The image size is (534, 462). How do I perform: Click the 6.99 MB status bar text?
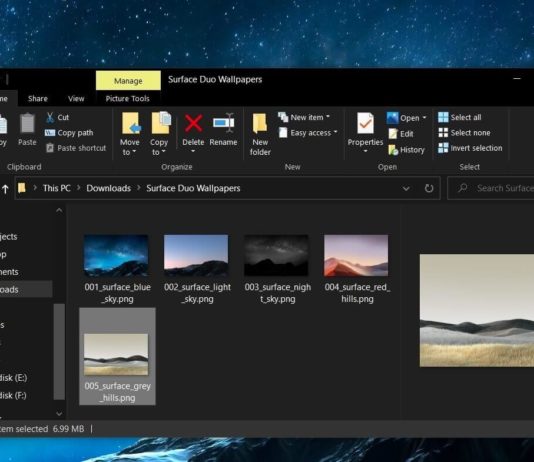pyautogui.click(x=68, y=429)
